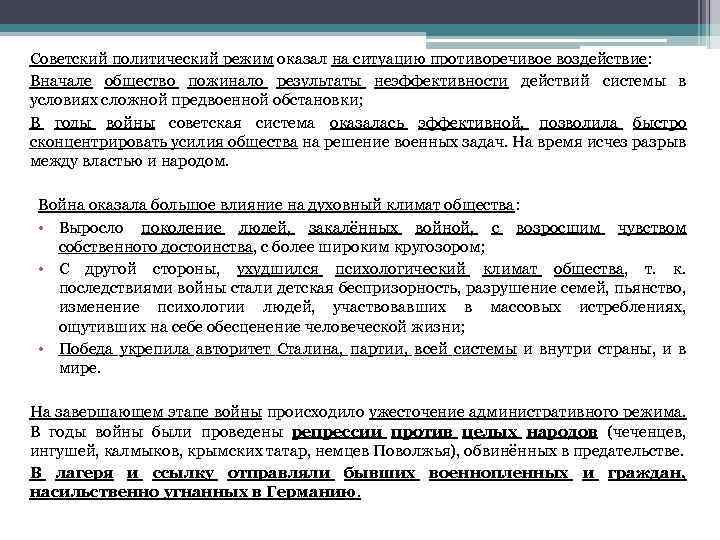Click the words 'детская беспризорность'
The height and width of the screenshot is (540, 720).
coord(366,288)
